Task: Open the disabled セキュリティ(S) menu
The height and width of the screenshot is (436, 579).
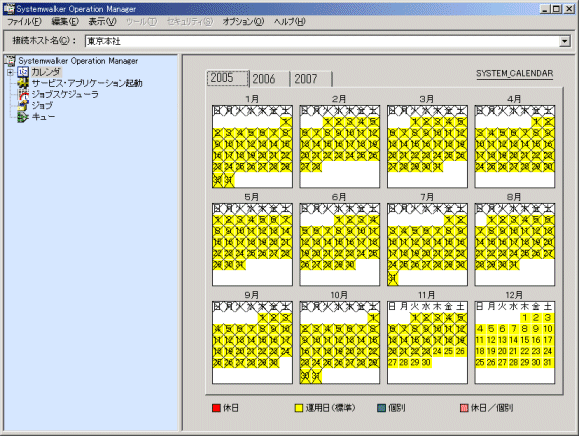Action: point(190,21)
